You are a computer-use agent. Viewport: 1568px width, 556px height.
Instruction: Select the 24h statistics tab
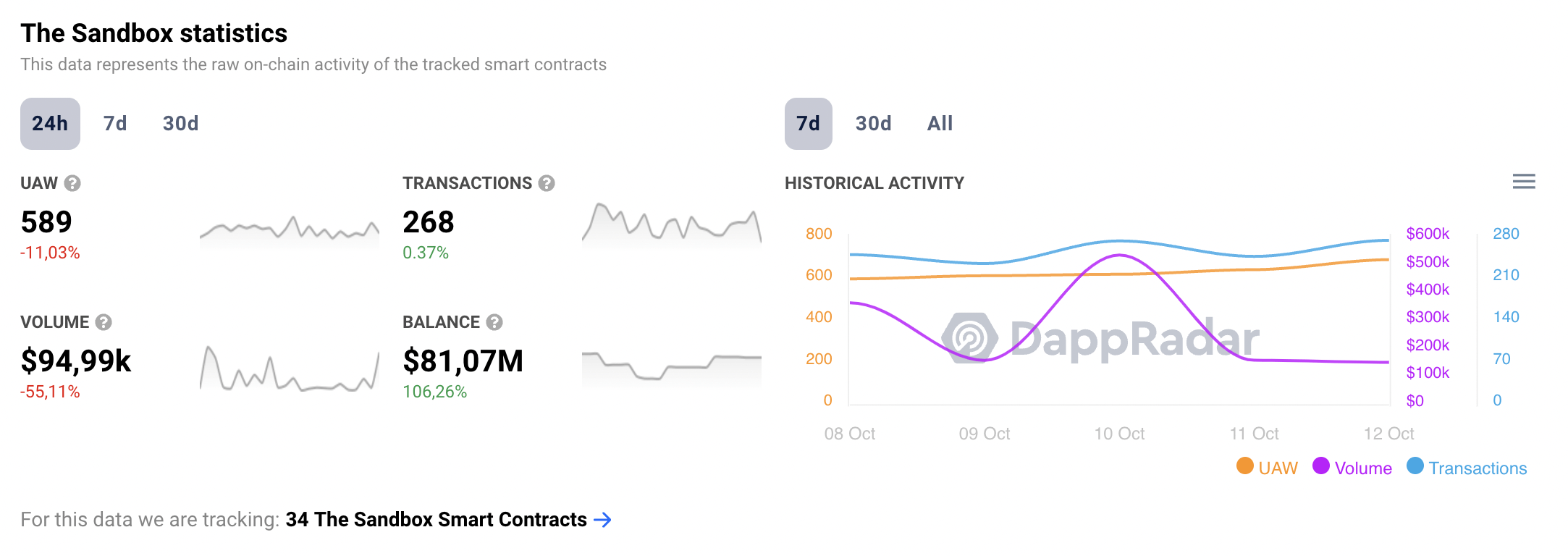[50, 124]
